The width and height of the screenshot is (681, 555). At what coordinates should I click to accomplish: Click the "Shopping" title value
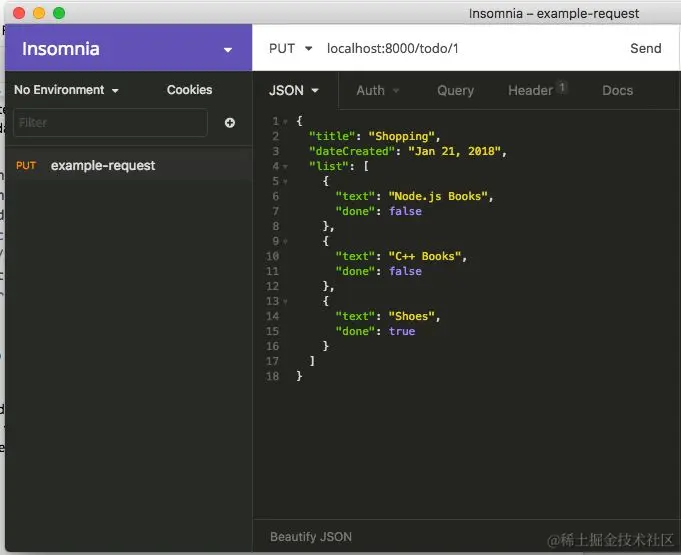pyautogui.click(x=401, y=136)
